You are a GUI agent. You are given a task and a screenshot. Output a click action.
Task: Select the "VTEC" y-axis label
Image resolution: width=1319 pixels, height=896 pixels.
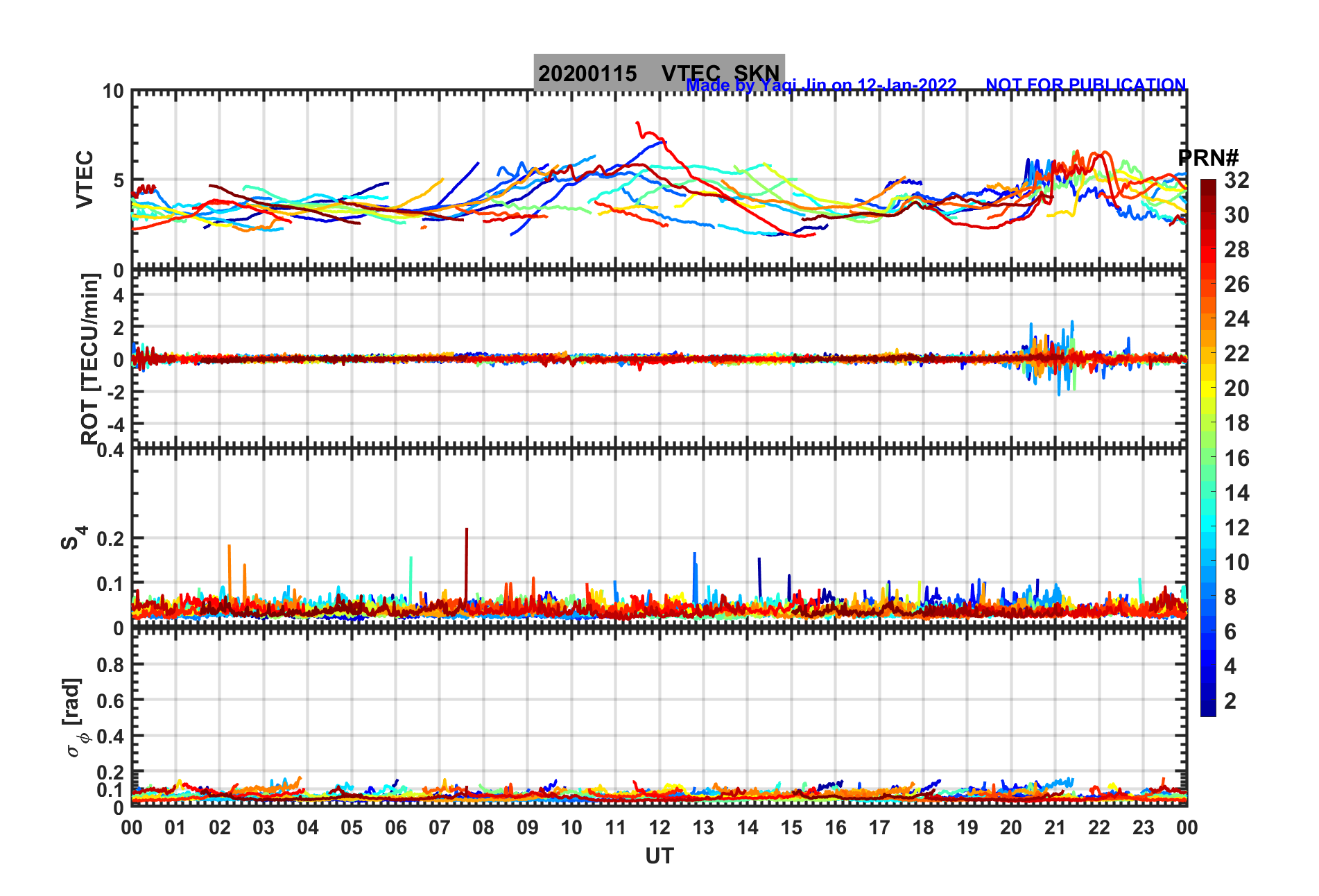(84, 179)
